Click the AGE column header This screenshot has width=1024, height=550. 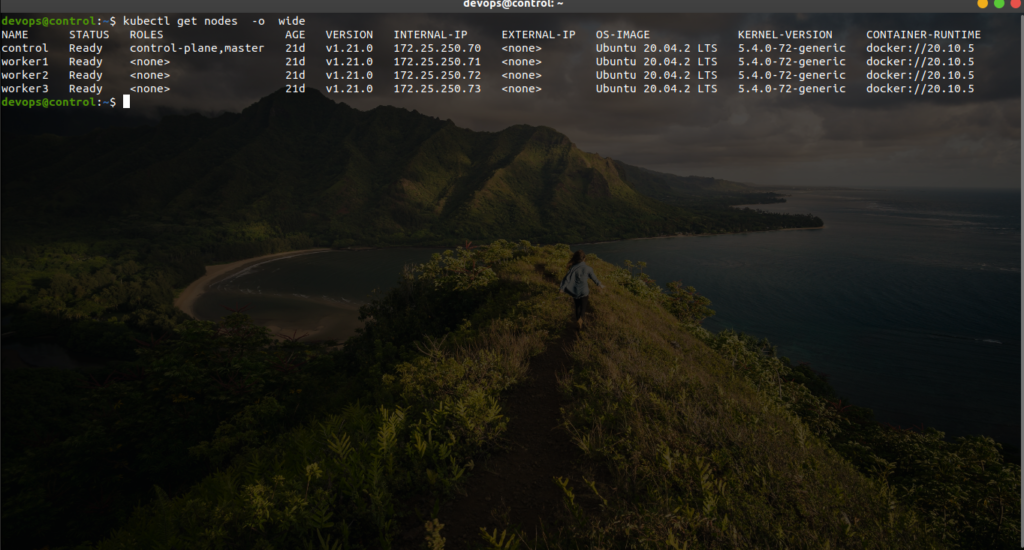[295, 35]
